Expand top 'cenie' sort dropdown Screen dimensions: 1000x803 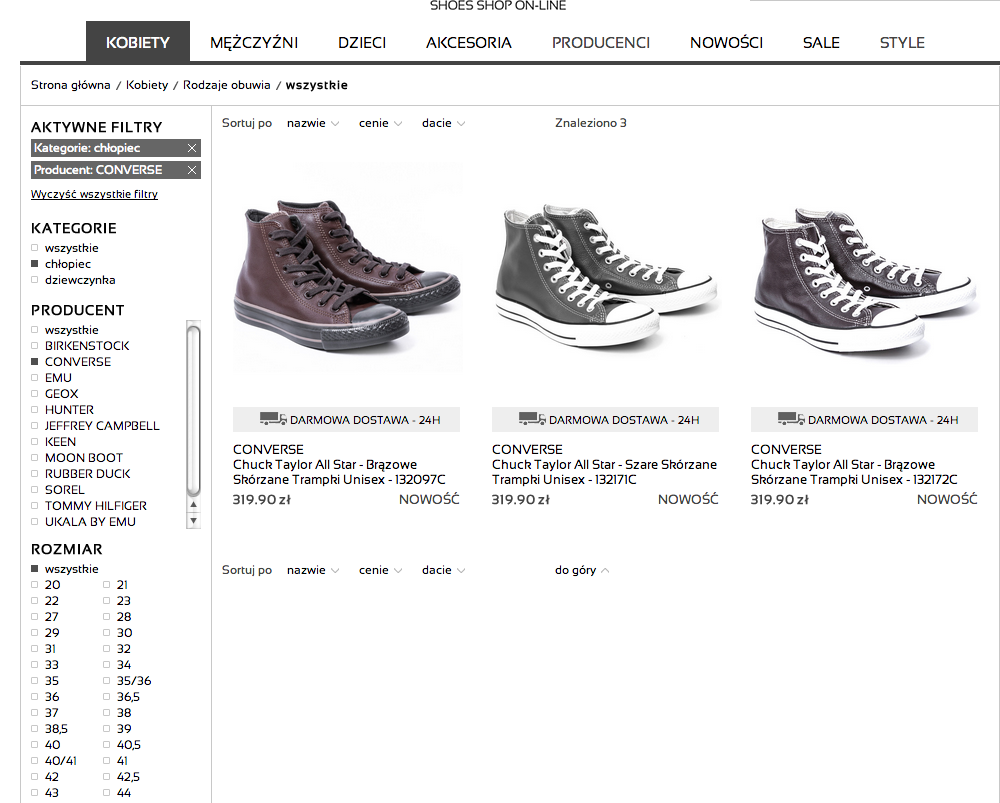(x=381, y=124)
